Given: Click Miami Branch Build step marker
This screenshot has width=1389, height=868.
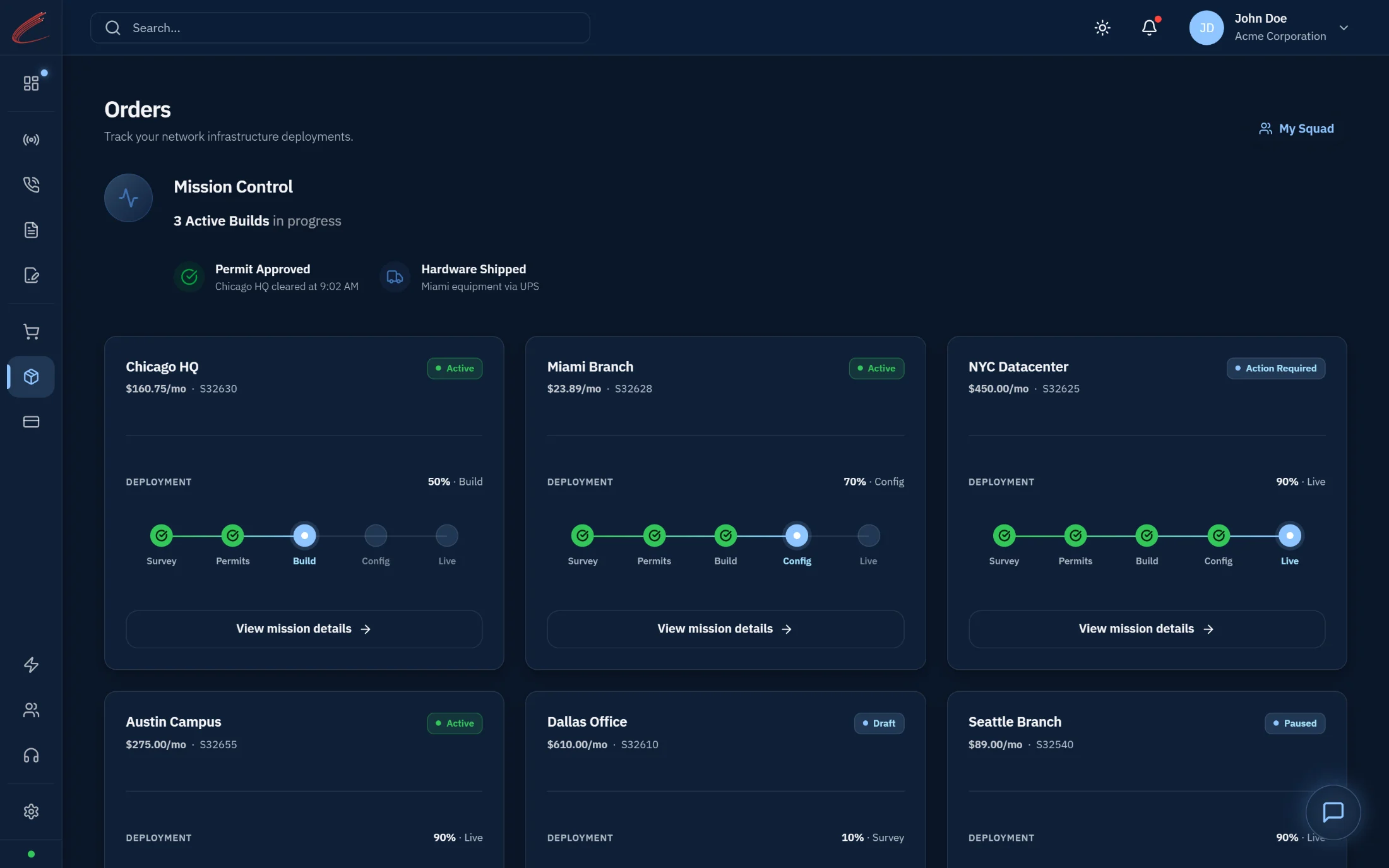Looking at the screenshot, I should point(725,536).
